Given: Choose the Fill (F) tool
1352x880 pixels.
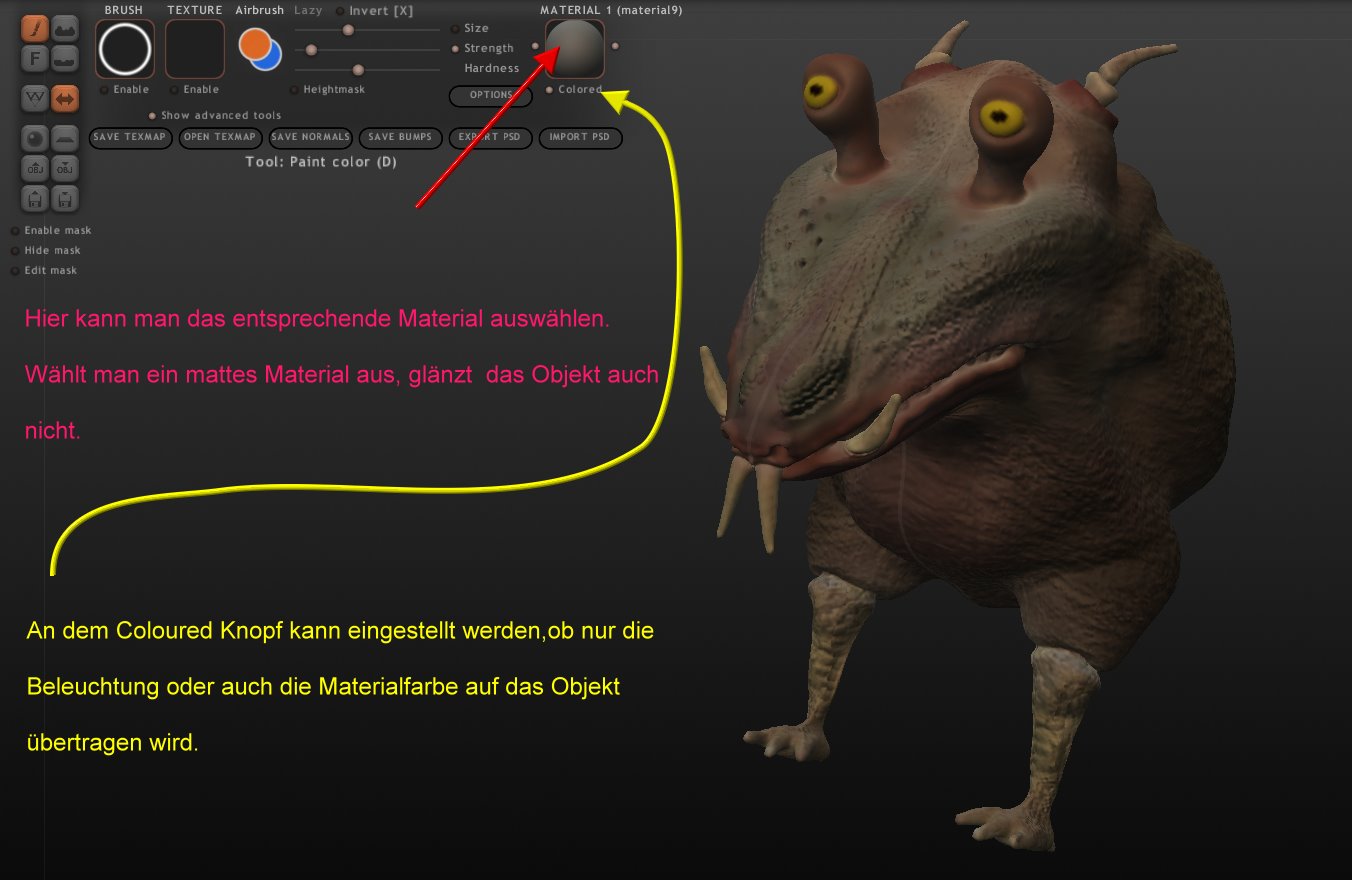Looking at the screenshot, I should (35, 57).
